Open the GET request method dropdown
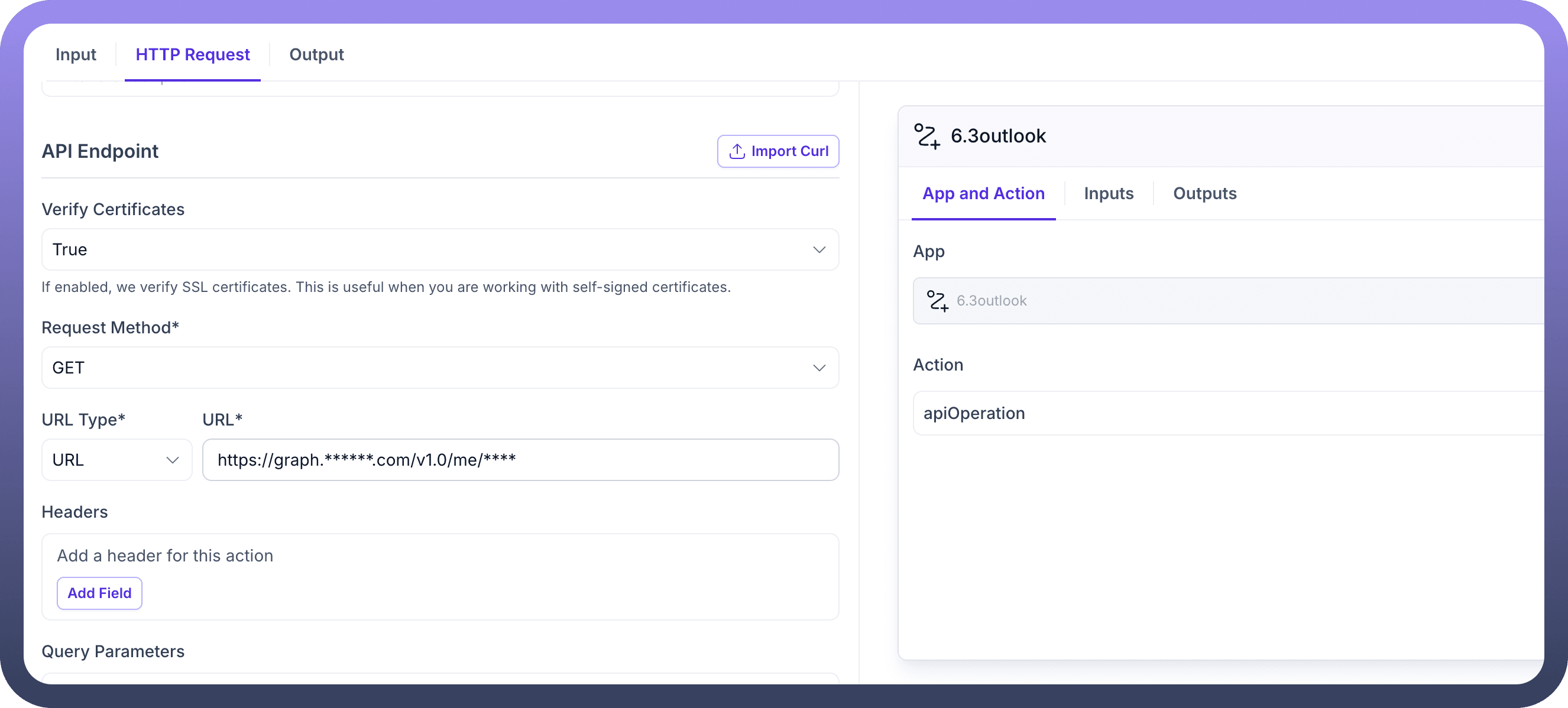This screenshot has height=708, width=1568. point(426,368)
